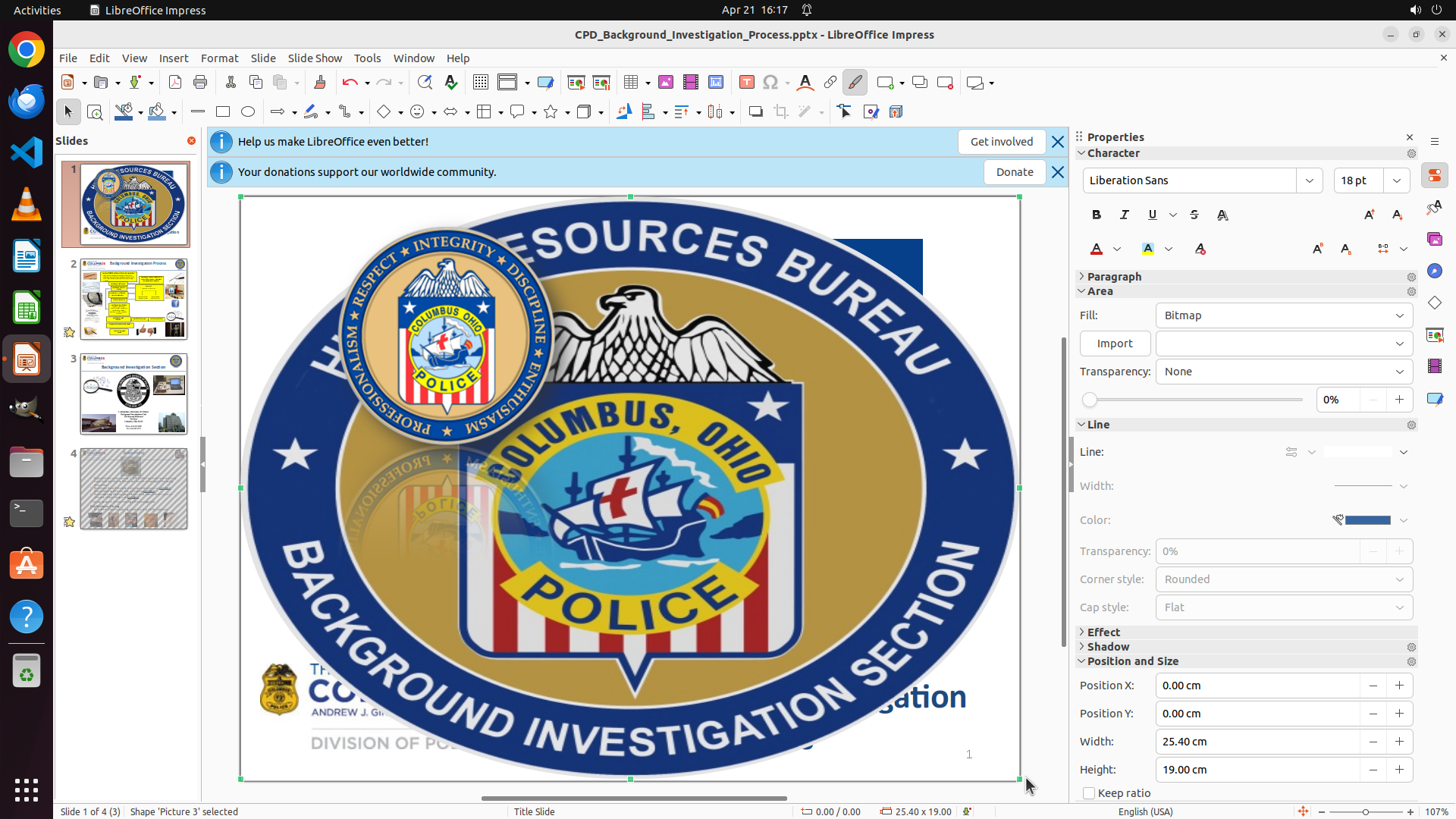Click the area transparency slider handle
Screen dimensions: 1456x819
(1090, 400)
